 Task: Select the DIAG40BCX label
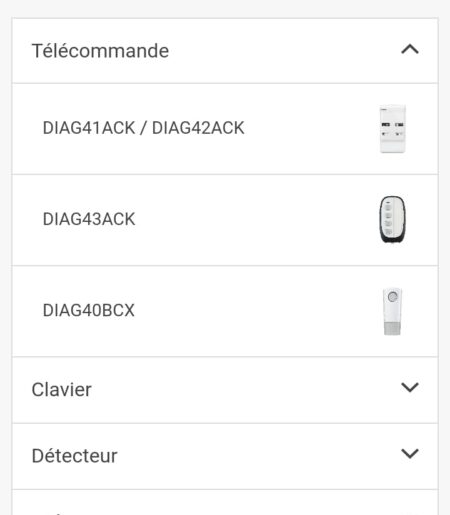[89, 310]
